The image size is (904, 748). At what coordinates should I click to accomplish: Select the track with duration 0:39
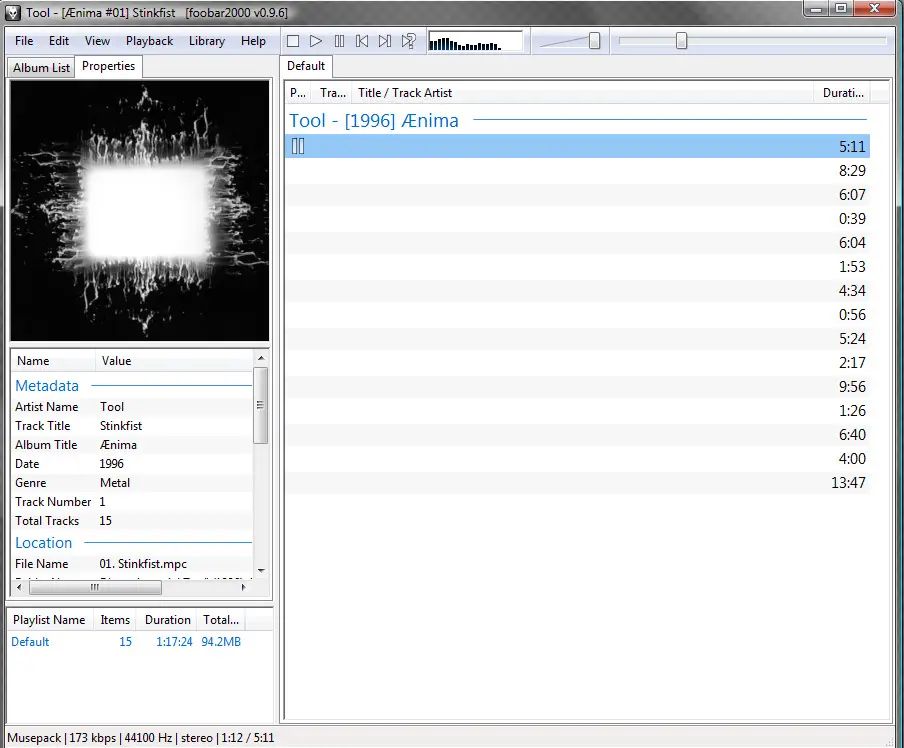[x=578, y=219]
